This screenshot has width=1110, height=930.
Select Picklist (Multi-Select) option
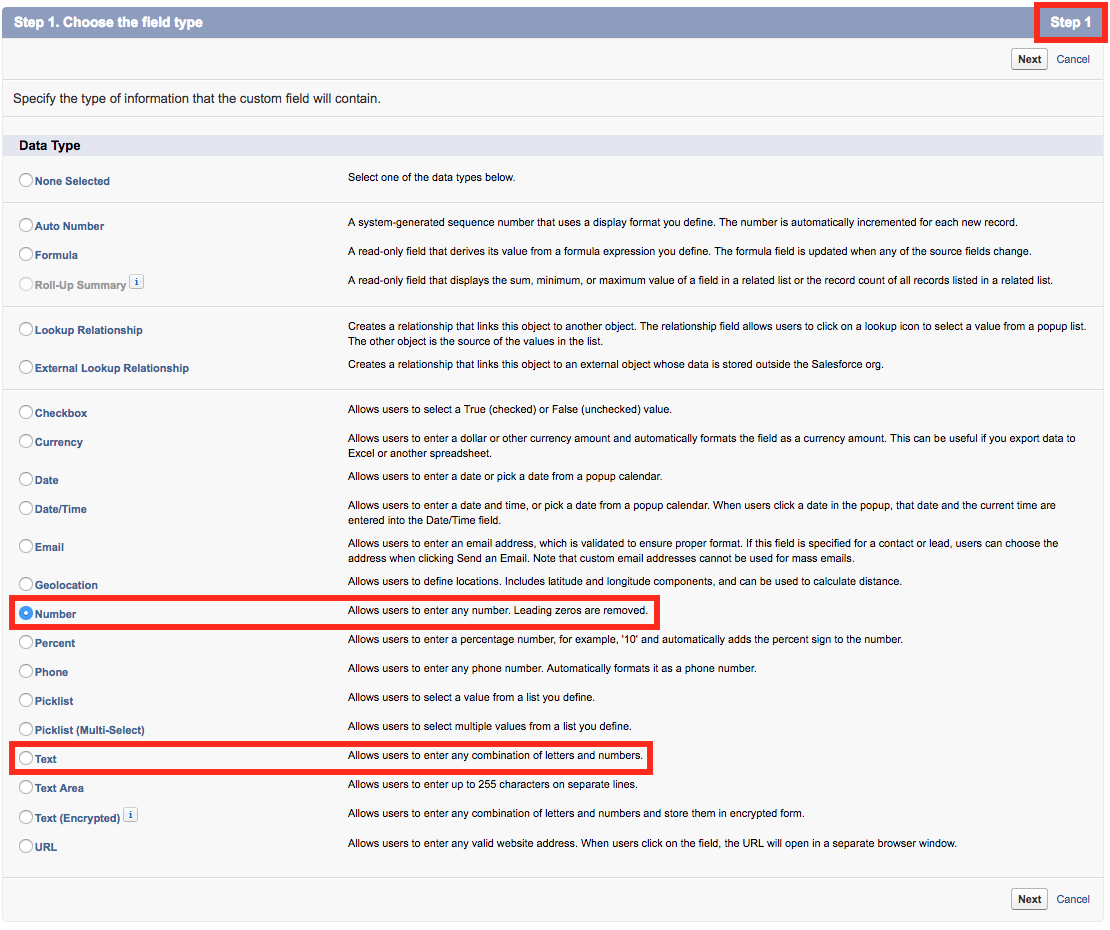(26, 729)
